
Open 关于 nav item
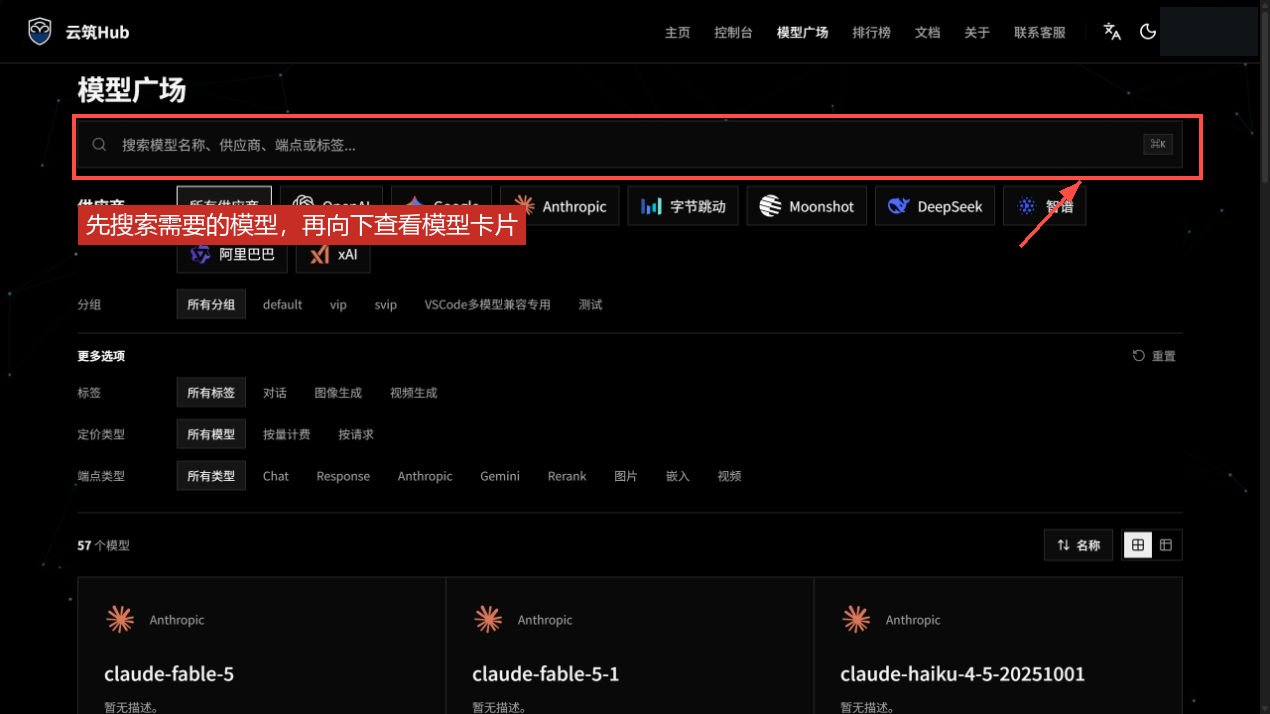[x=977, y=32]
